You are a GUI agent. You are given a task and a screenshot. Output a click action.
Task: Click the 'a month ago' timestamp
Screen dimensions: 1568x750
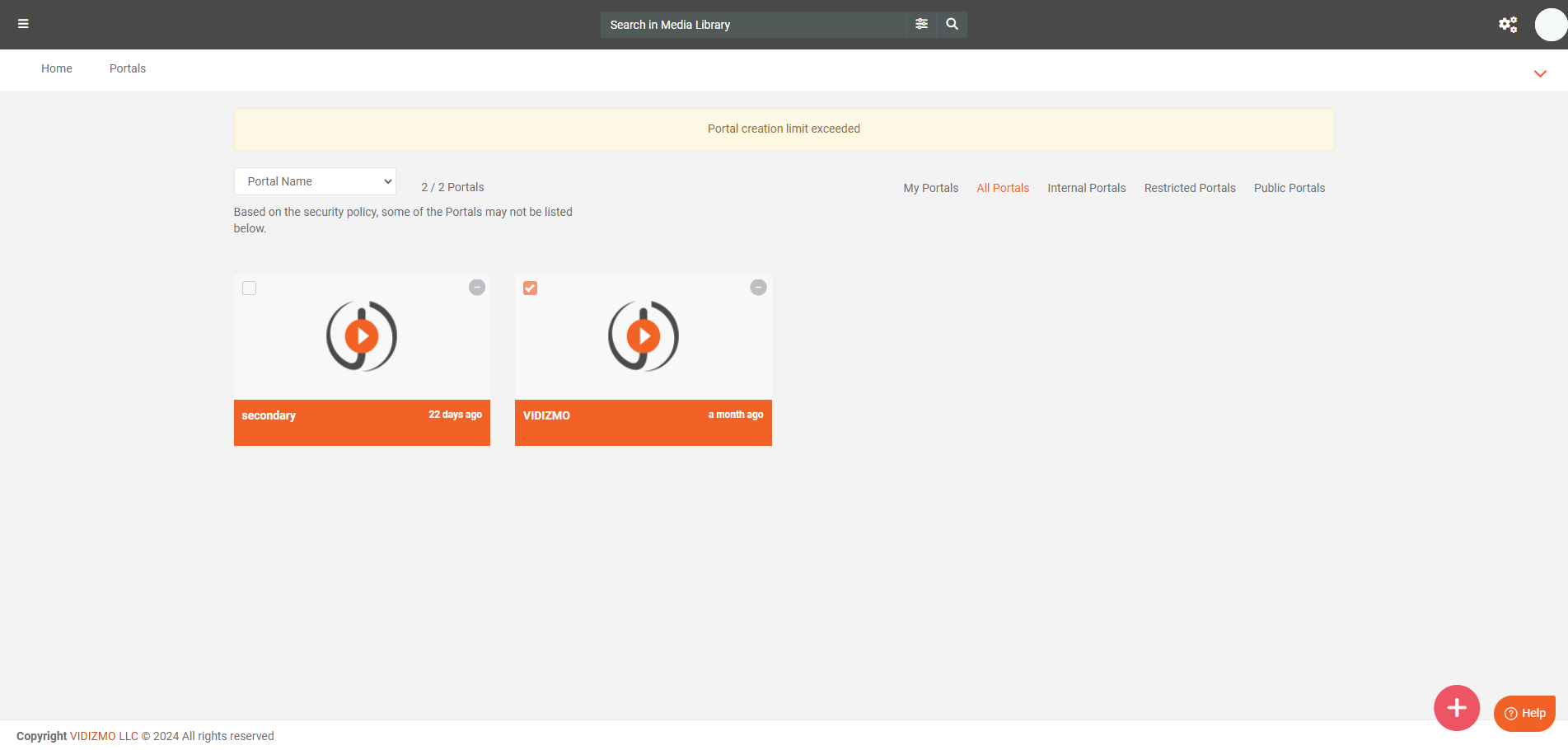736,415
